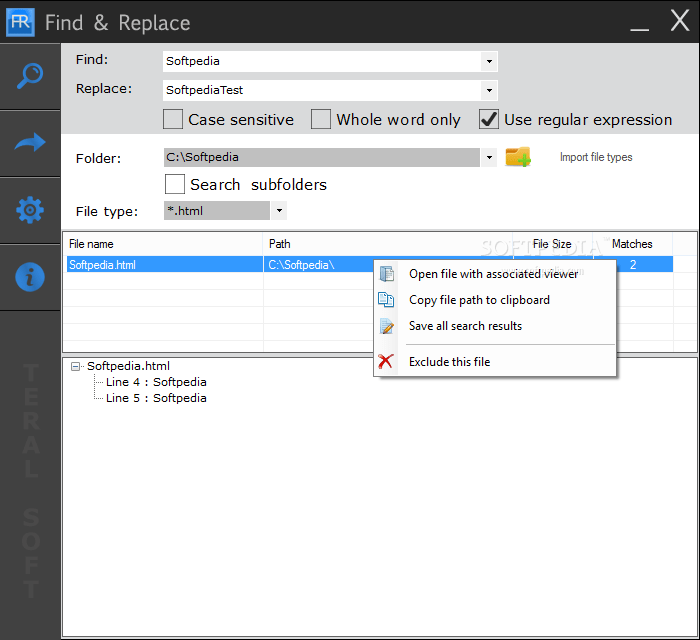Open settings via the gear sidebar icon
The width and height of the screenshot is (700, 640).
click(30, 210)
